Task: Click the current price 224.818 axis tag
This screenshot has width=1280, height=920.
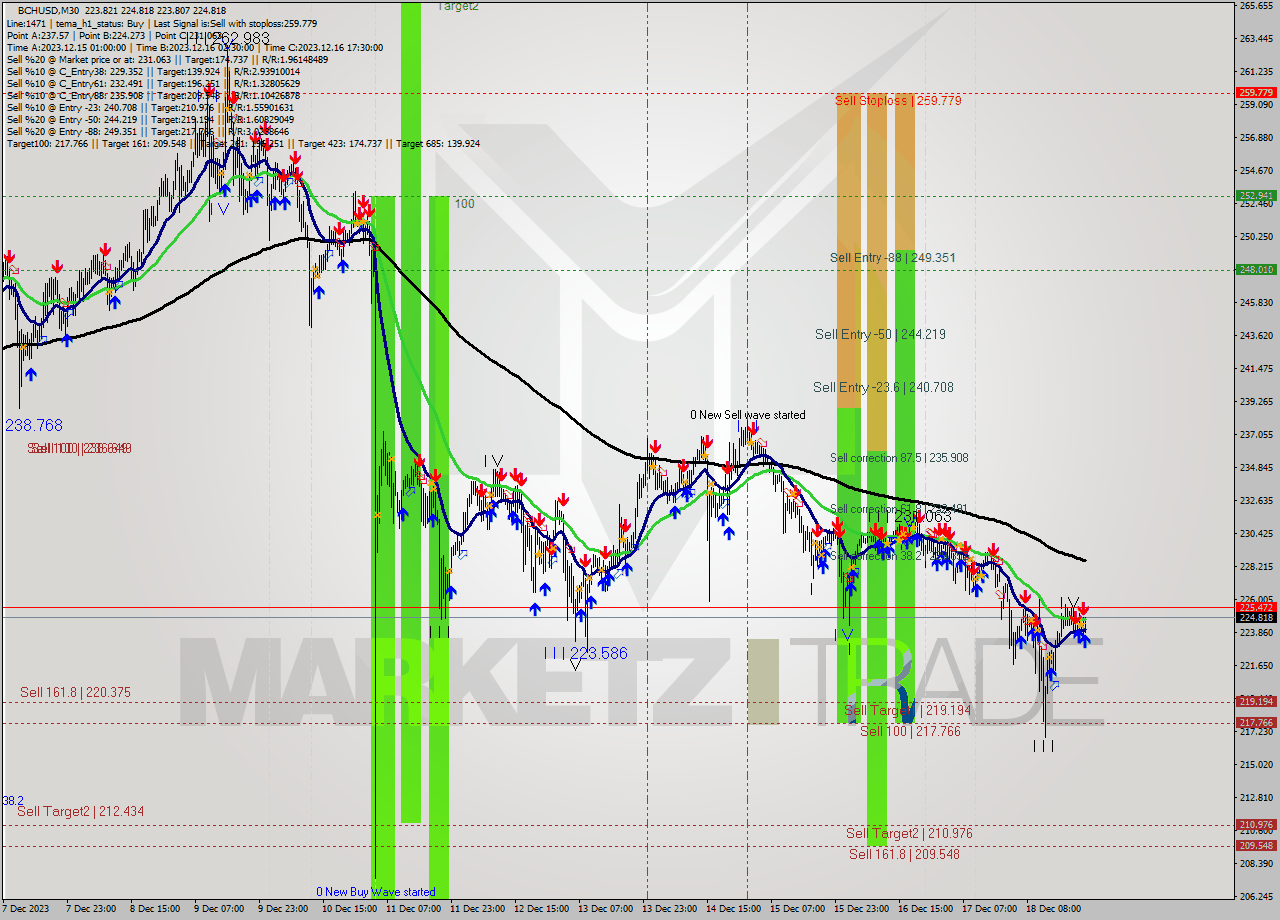Action: tap(1256, 617)
